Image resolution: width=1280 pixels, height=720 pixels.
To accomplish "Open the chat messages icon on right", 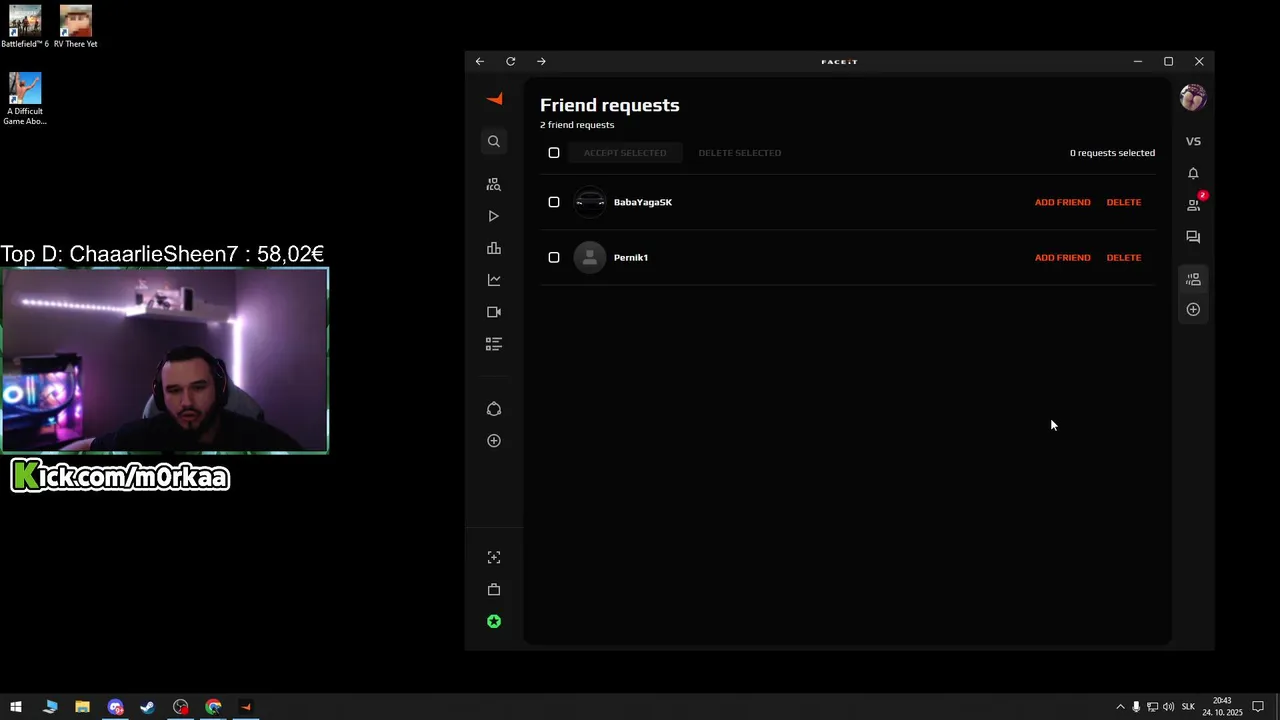I will tap(1193, 238).
